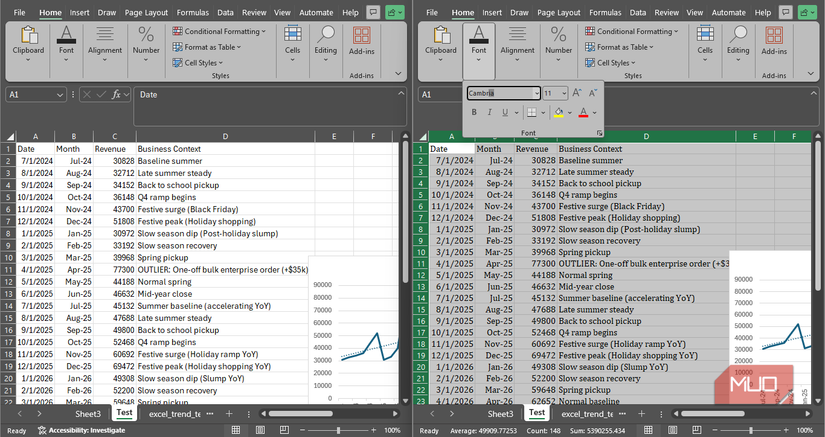The width and height of the screenshot is (825, 437).
Task: Expand formula bar in left window
Action: pyautogui.click(x=401, y=93)
